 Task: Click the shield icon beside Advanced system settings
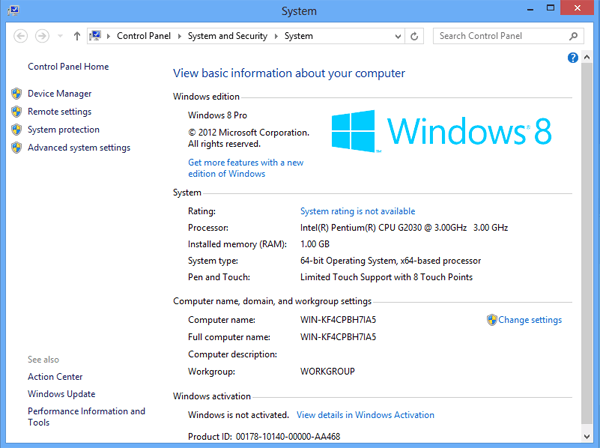click(16, 148)
